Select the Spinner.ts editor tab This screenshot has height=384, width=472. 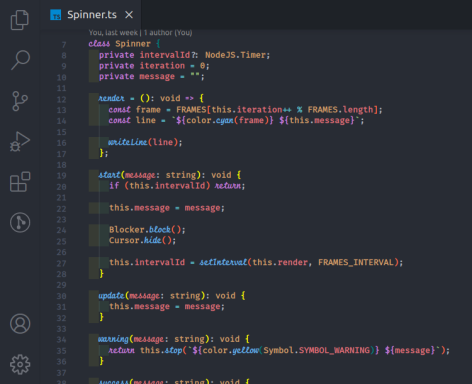[x=91, y=15]
